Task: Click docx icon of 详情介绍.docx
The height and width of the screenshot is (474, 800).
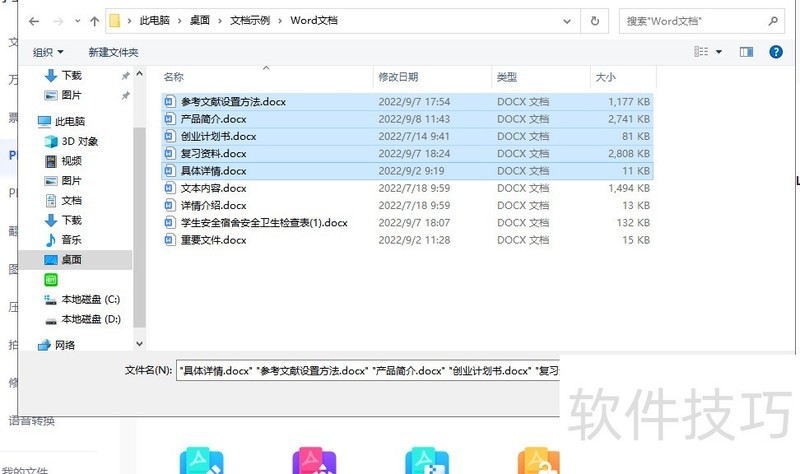Action: point(170,206)
